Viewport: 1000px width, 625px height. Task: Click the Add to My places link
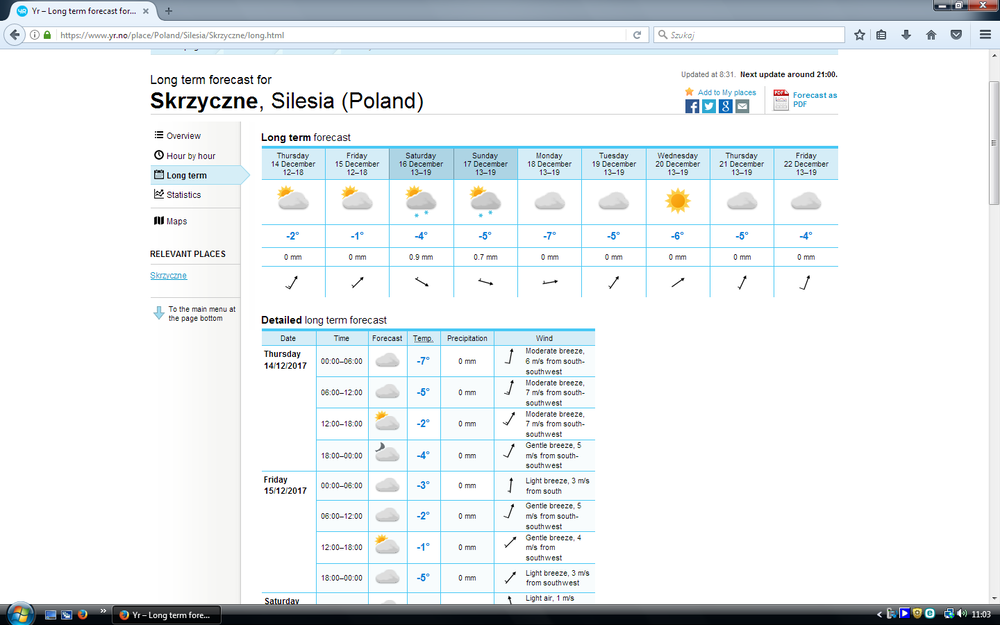tap(726, 92)
